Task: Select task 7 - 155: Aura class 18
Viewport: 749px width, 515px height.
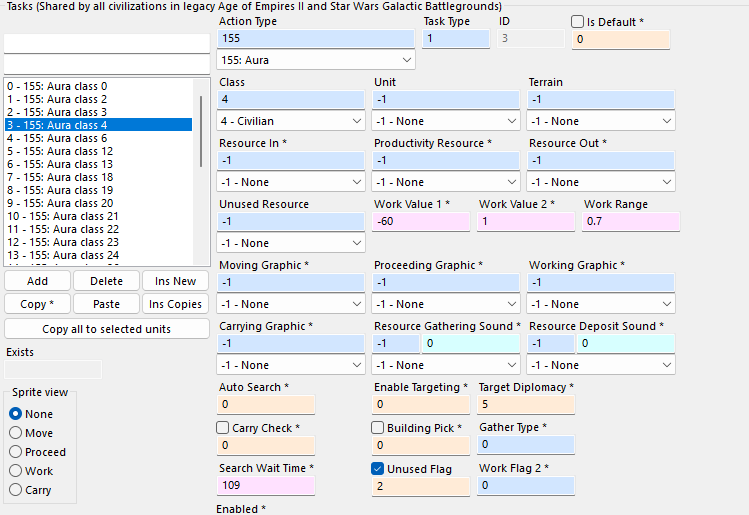Action: point(98,177)
